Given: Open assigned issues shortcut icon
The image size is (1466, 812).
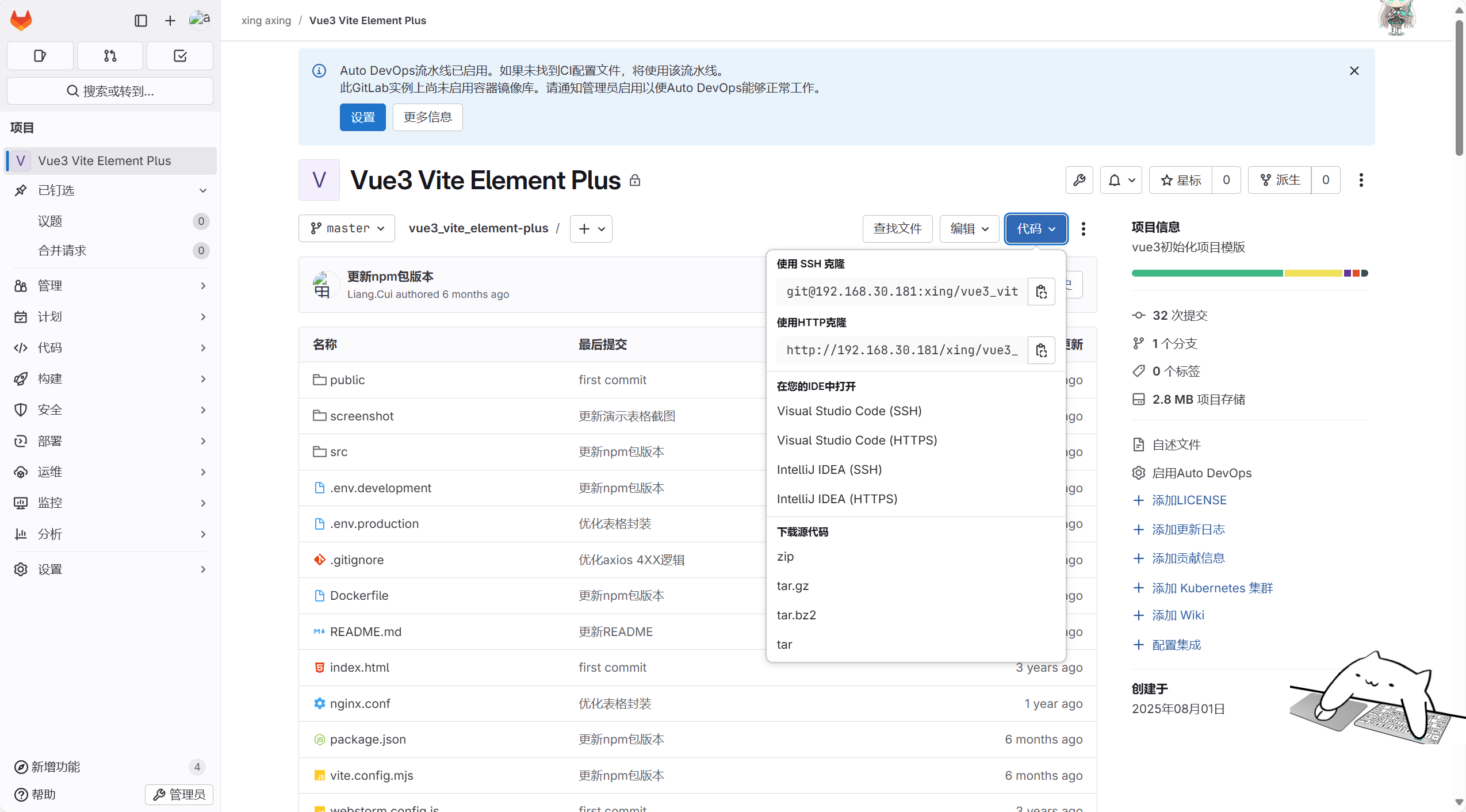Looking at the screenshot, I should tap(40, 56).
